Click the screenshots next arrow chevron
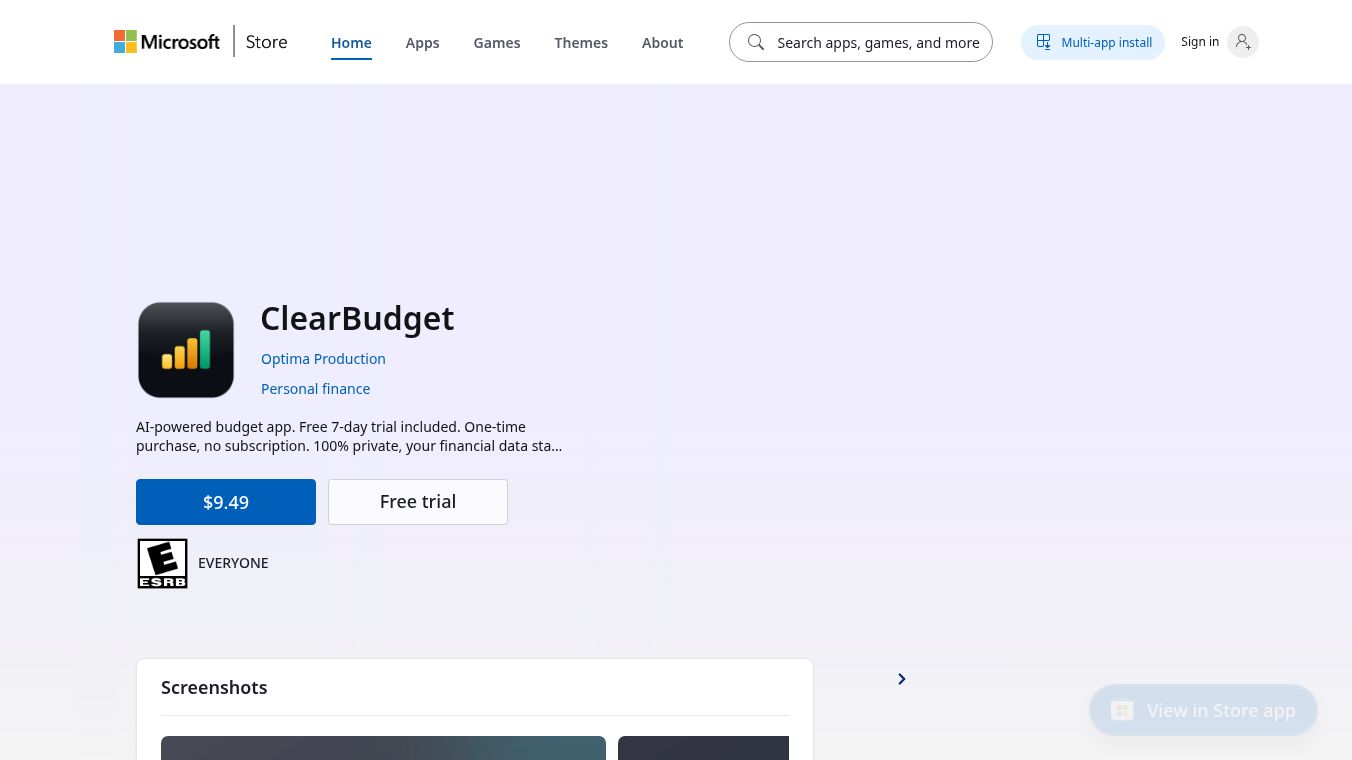Screen dimensions: 1352x760 pos(901,679)
